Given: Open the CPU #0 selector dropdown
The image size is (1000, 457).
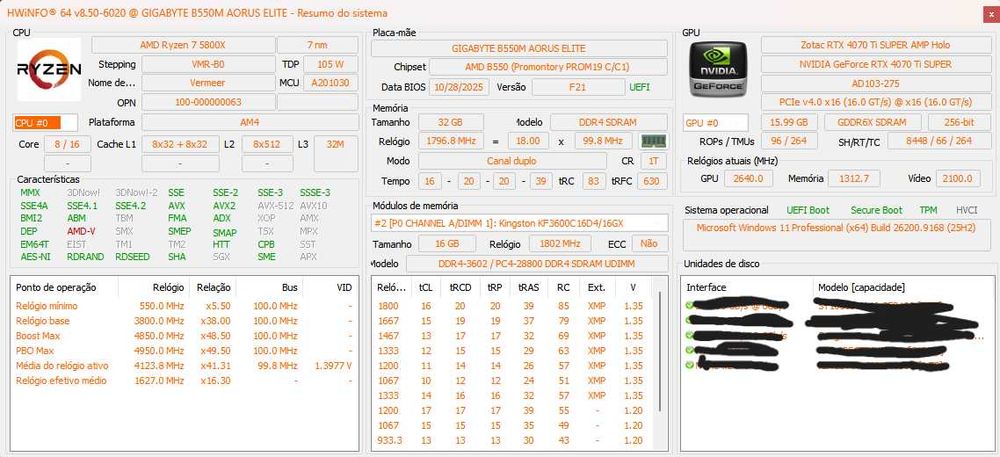Looking at the screenshot, I should pyautogui.click(x=45, y=122).
